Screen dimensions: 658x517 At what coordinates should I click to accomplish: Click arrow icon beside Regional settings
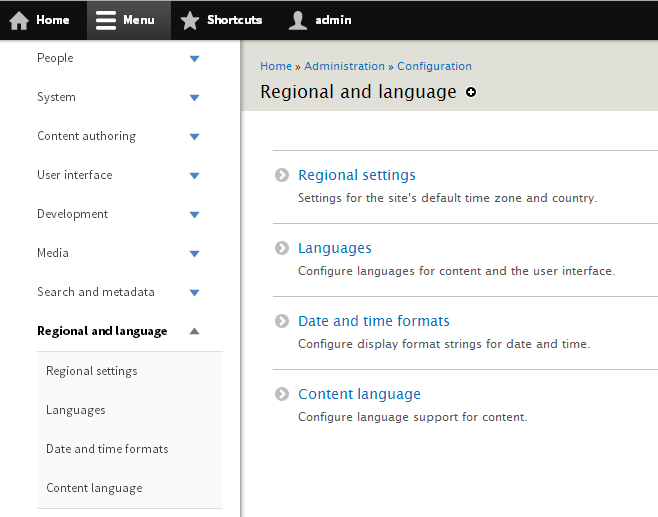click(x=282, y=175)
